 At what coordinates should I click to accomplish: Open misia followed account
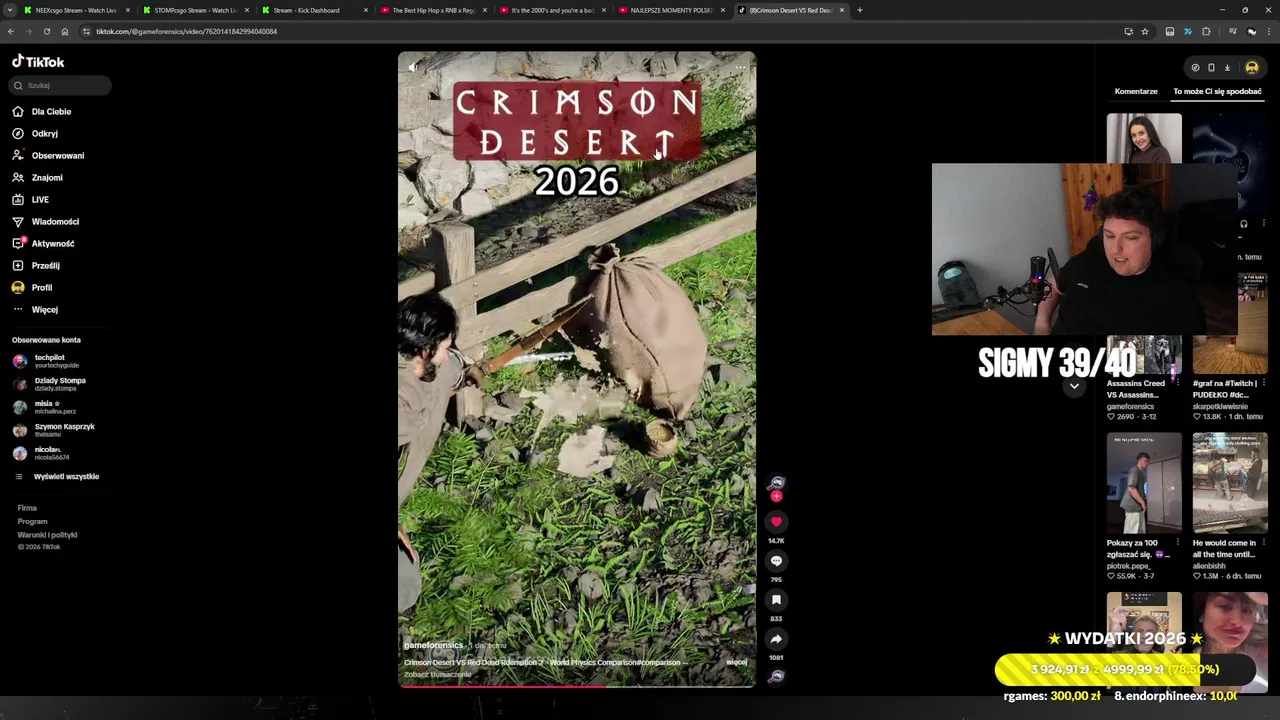(x=47, y=407)
